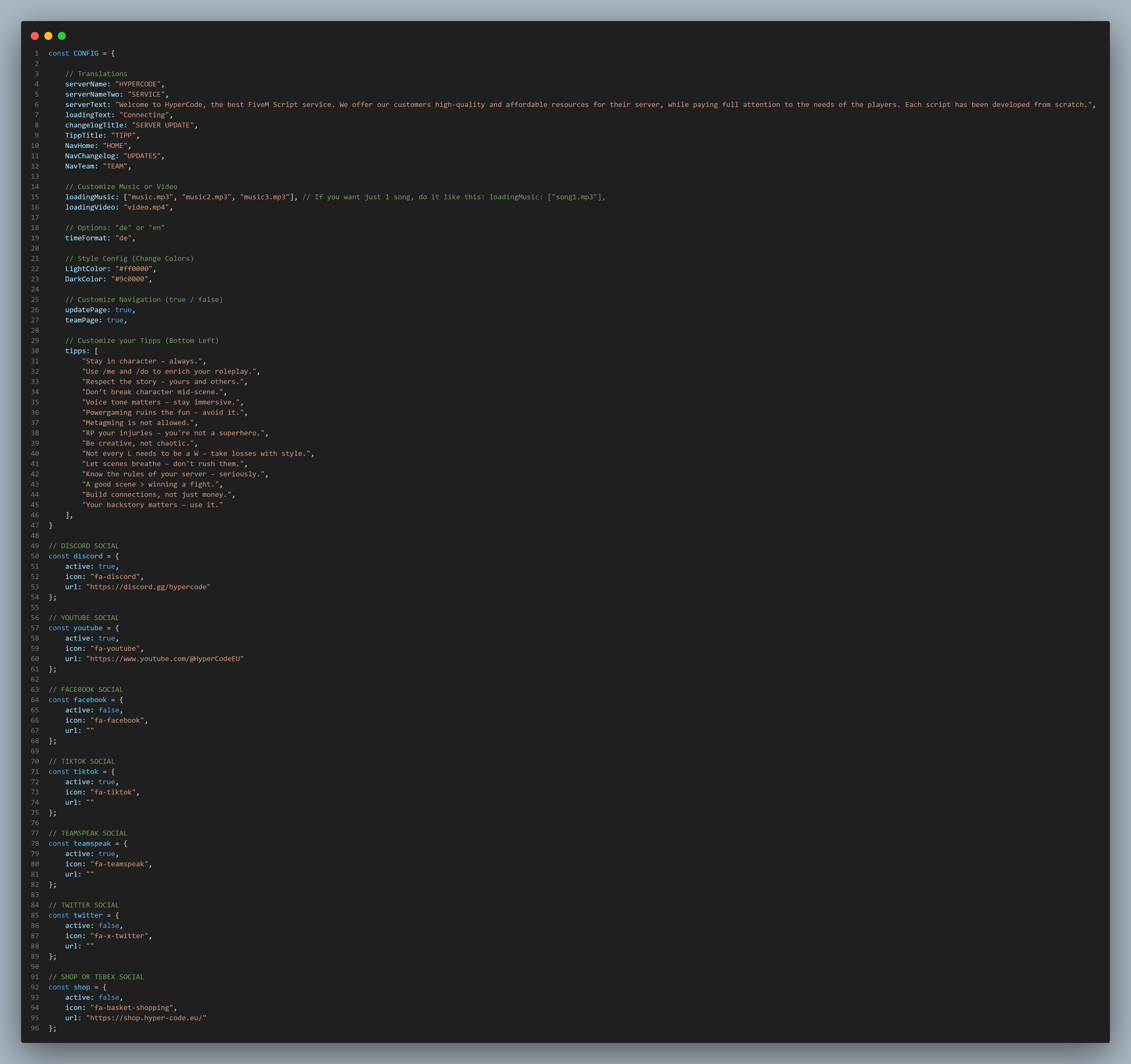Select the "HYPERCODE" serverName value
1131x1064 pixels.
point(138,84)
